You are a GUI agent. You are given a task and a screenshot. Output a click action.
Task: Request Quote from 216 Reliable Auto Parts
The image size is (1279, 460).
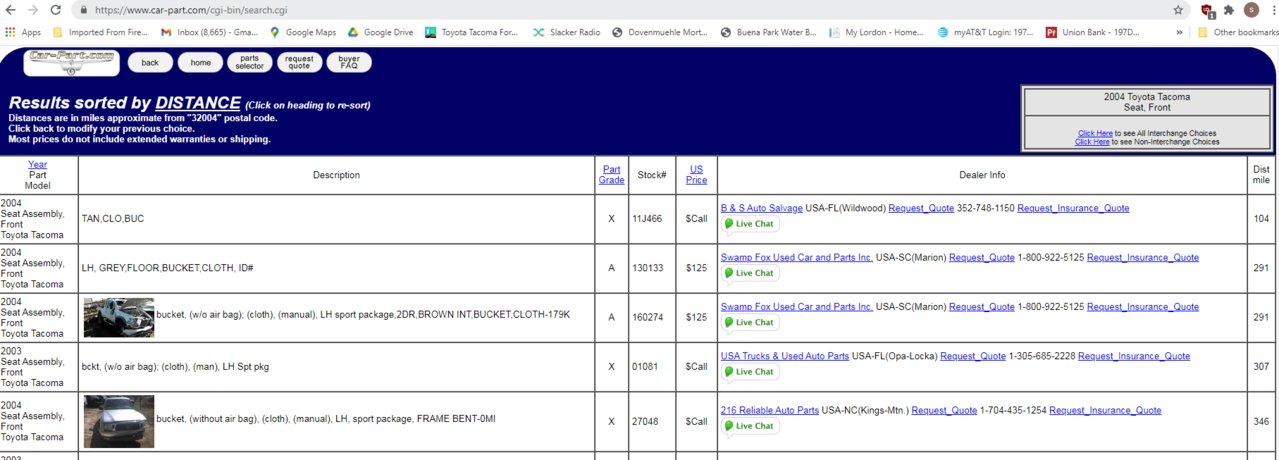[944, 410]
